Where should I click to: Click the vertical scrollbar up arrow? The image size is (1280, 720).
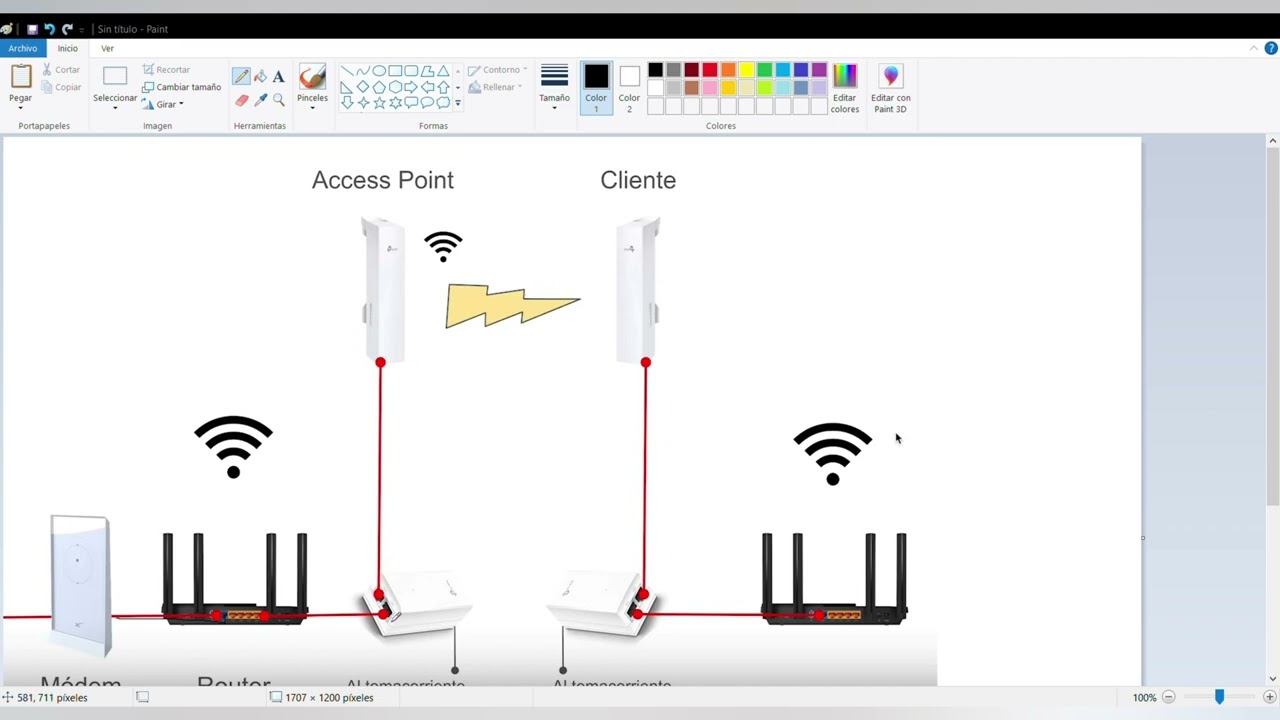click(x=1272, y=141)
